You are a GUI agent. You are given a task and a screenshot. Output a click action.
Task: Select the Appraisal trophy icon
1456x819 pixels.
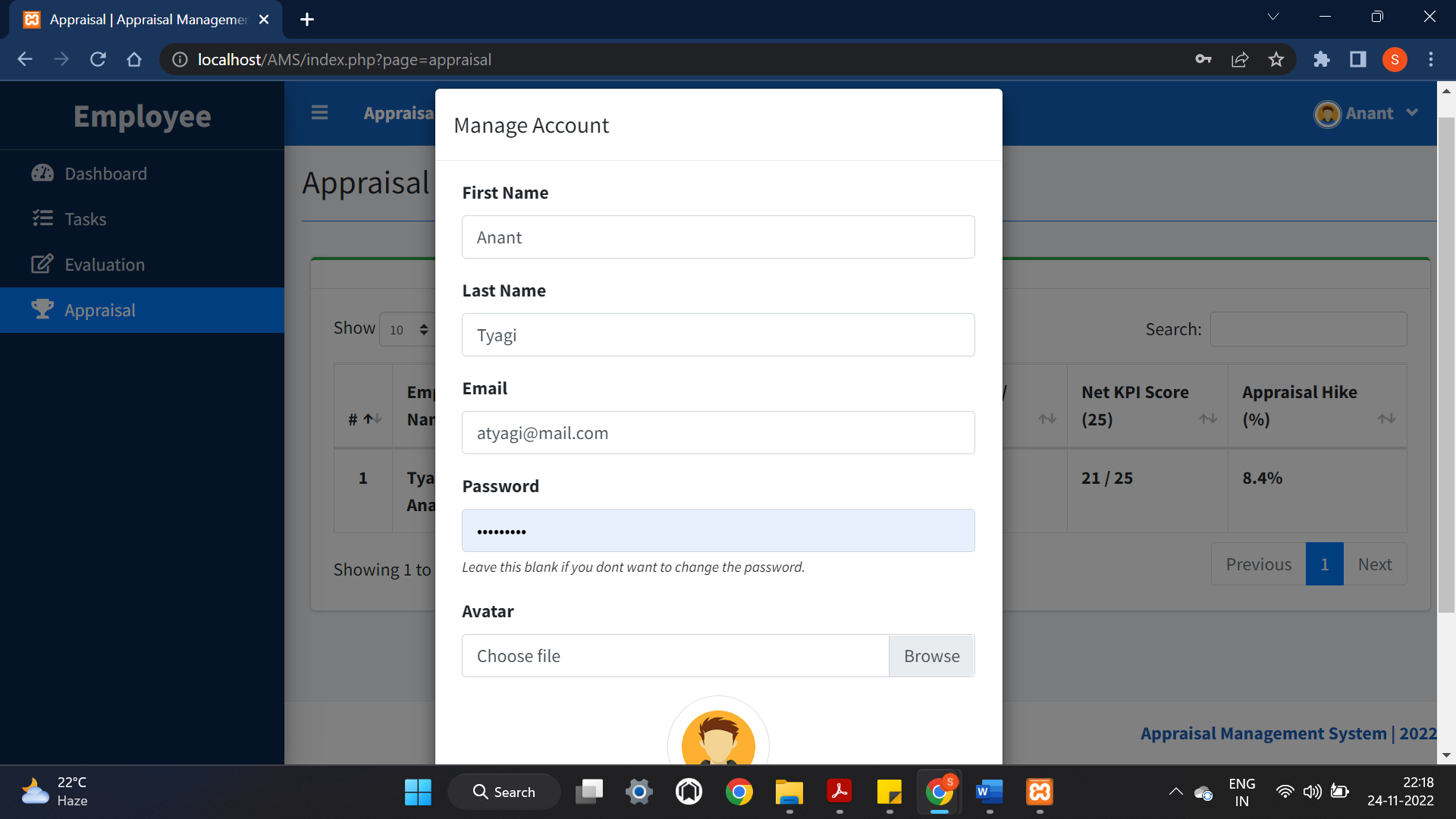(43, 309)
